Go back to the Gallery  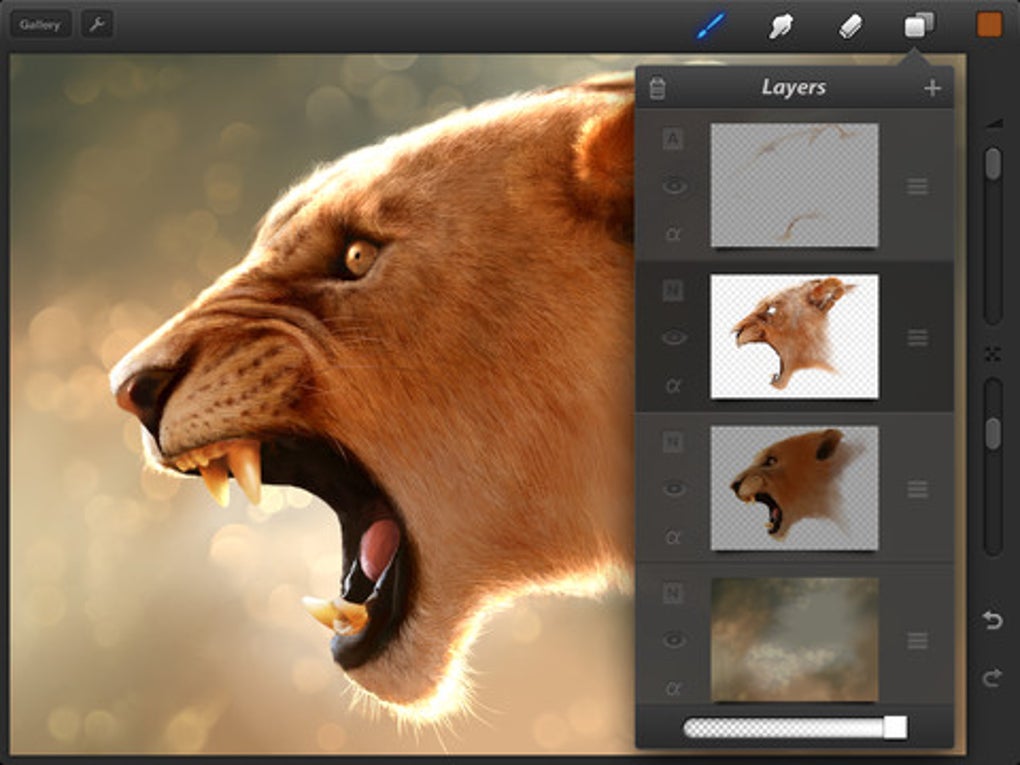point(40,25)
